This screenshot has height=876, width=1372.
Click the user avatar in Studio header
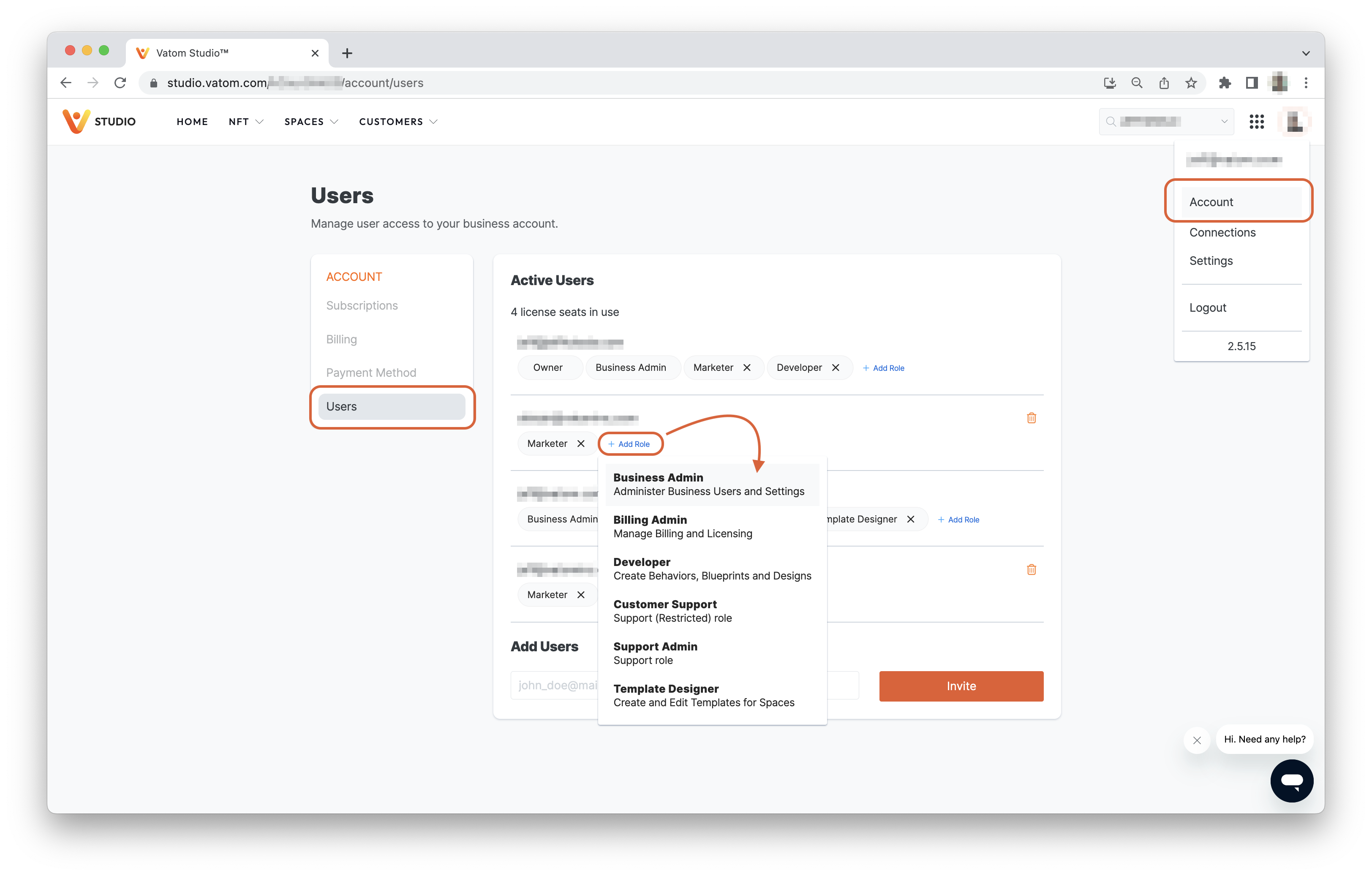pyautogui.click(x=1295, y=121)
